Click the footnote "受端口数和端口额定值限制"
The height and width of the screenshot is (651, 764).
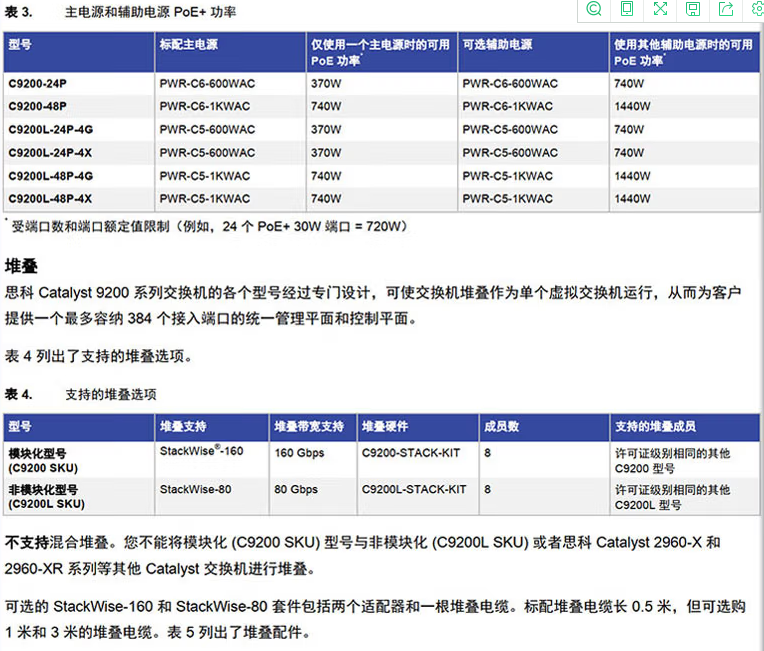(x=91, y=226)
